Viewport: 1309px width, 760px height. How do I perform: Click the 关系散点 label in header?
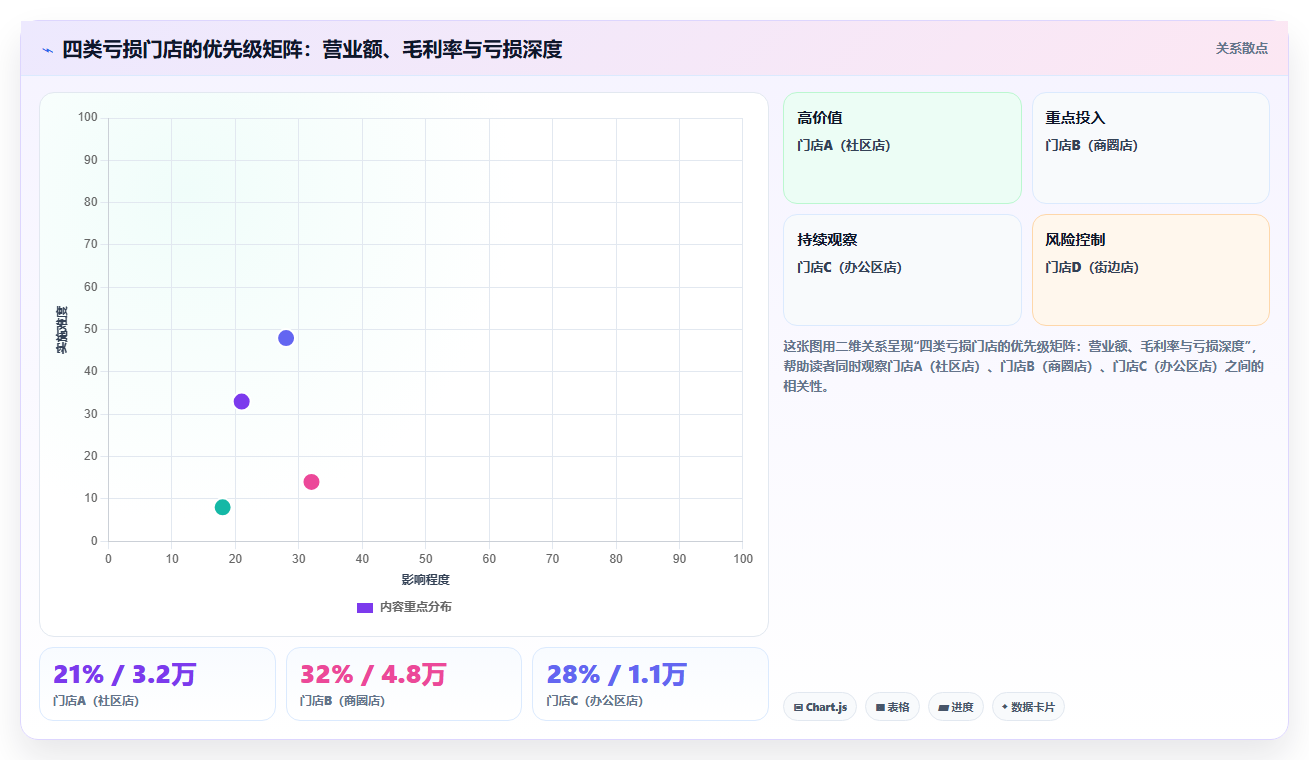click(x=1241, y=48)
